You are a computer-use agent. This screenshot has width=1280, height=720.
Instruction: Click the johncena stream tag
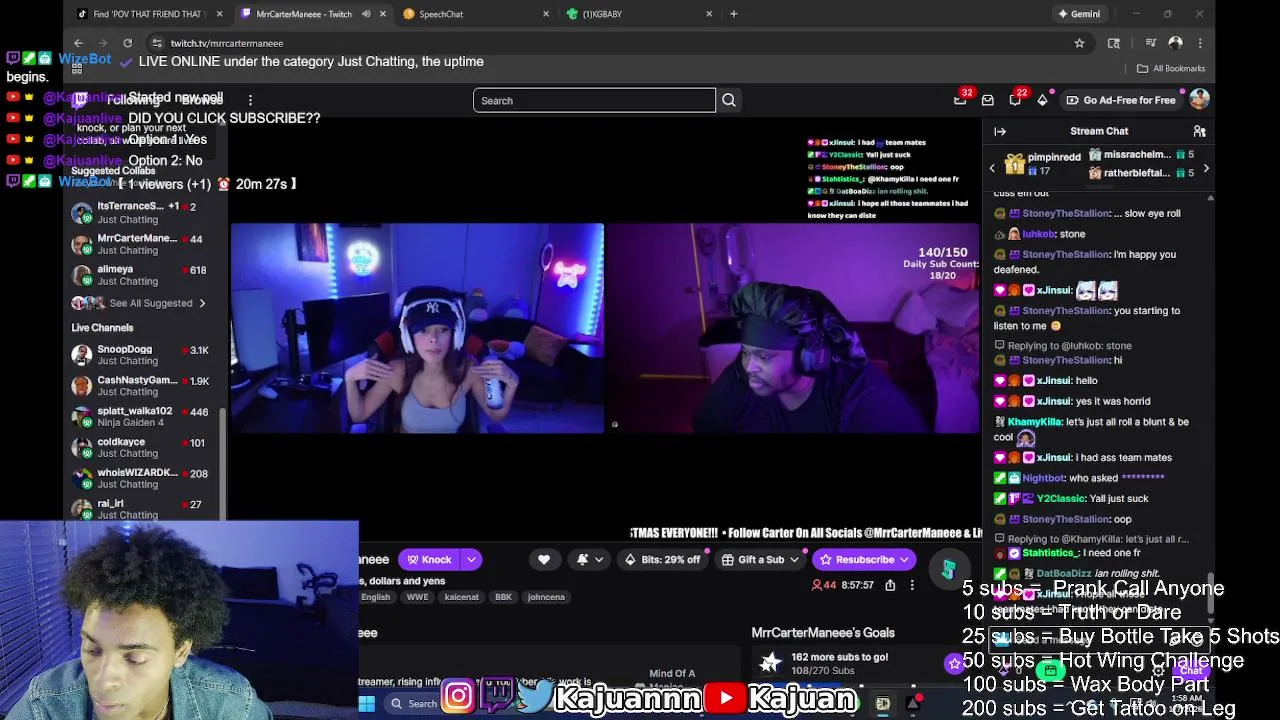[546, 597]
